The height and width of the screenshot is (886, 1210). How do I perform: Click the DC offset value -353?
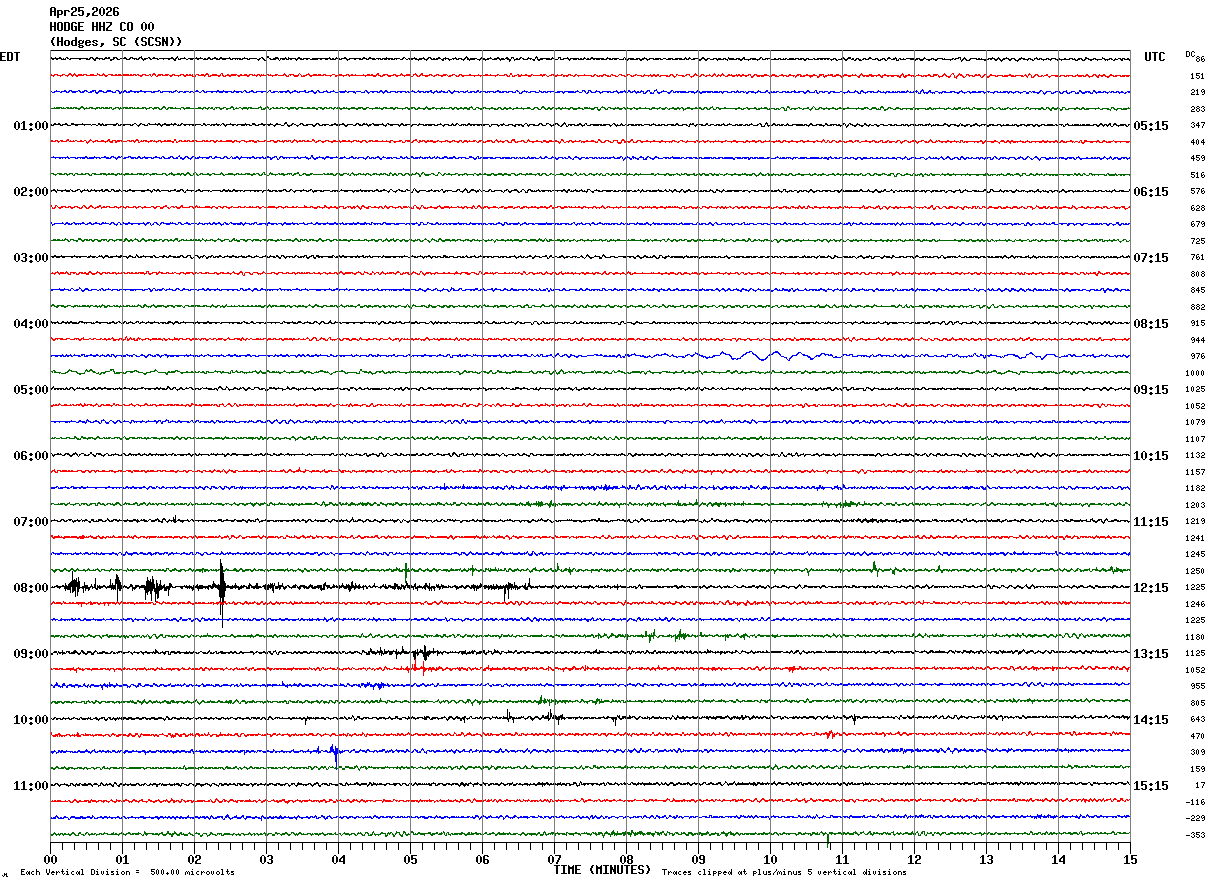pos(1195,835)
